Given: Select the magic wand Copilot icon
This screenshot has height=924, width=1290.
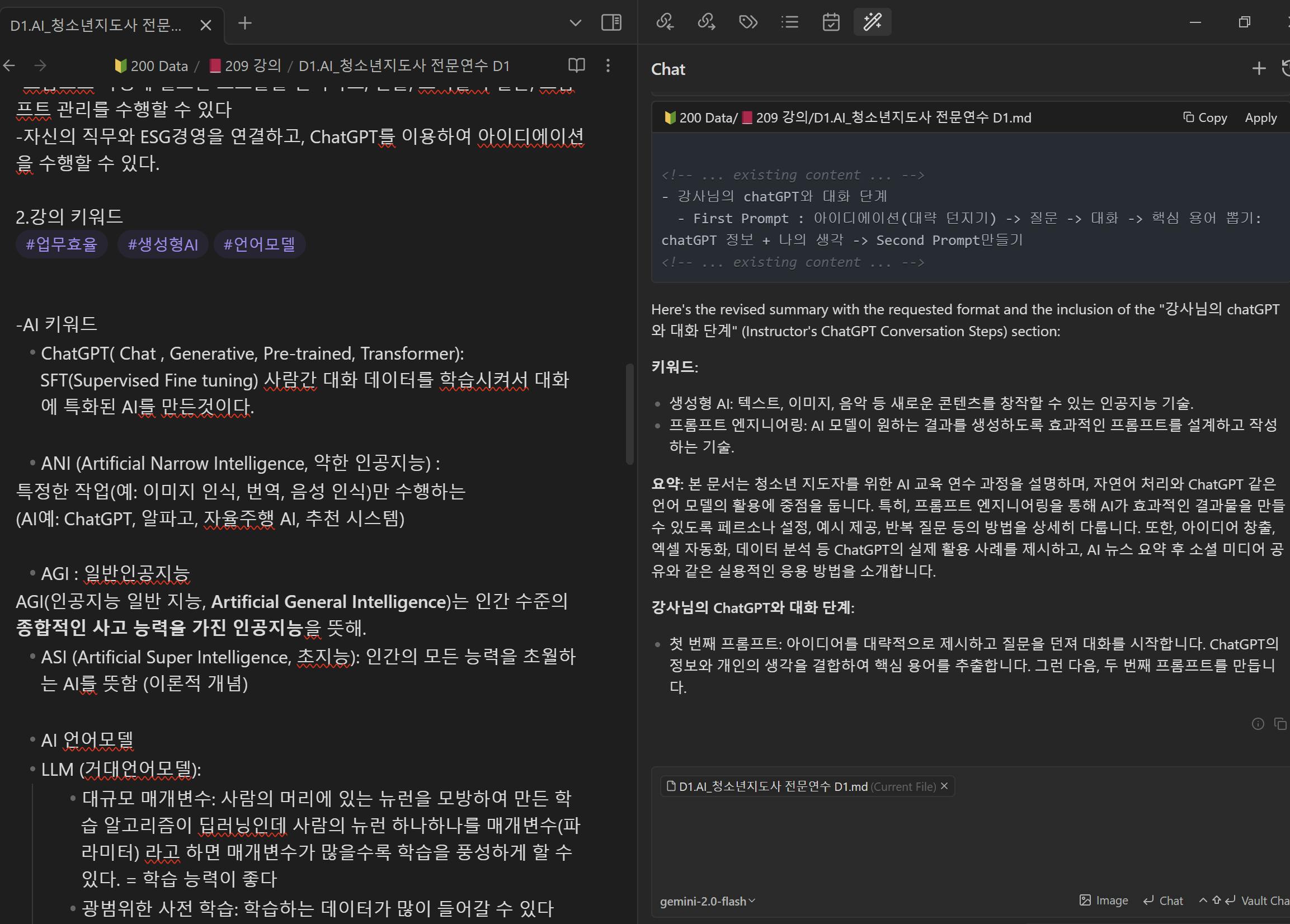Looking at the screenshot, I should click(872, 22).
